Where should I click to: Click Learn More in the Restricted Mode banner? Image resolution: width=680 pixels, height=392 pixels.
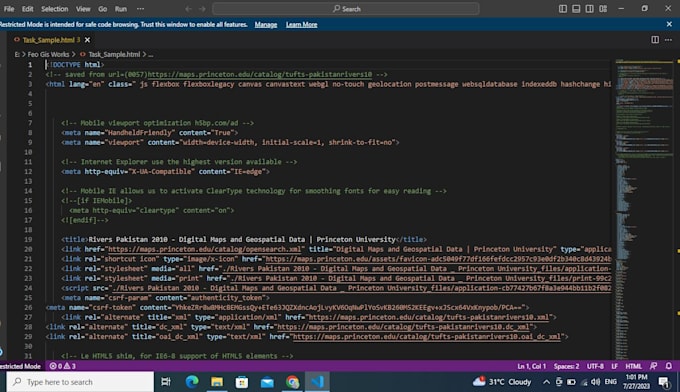[301, 25]
